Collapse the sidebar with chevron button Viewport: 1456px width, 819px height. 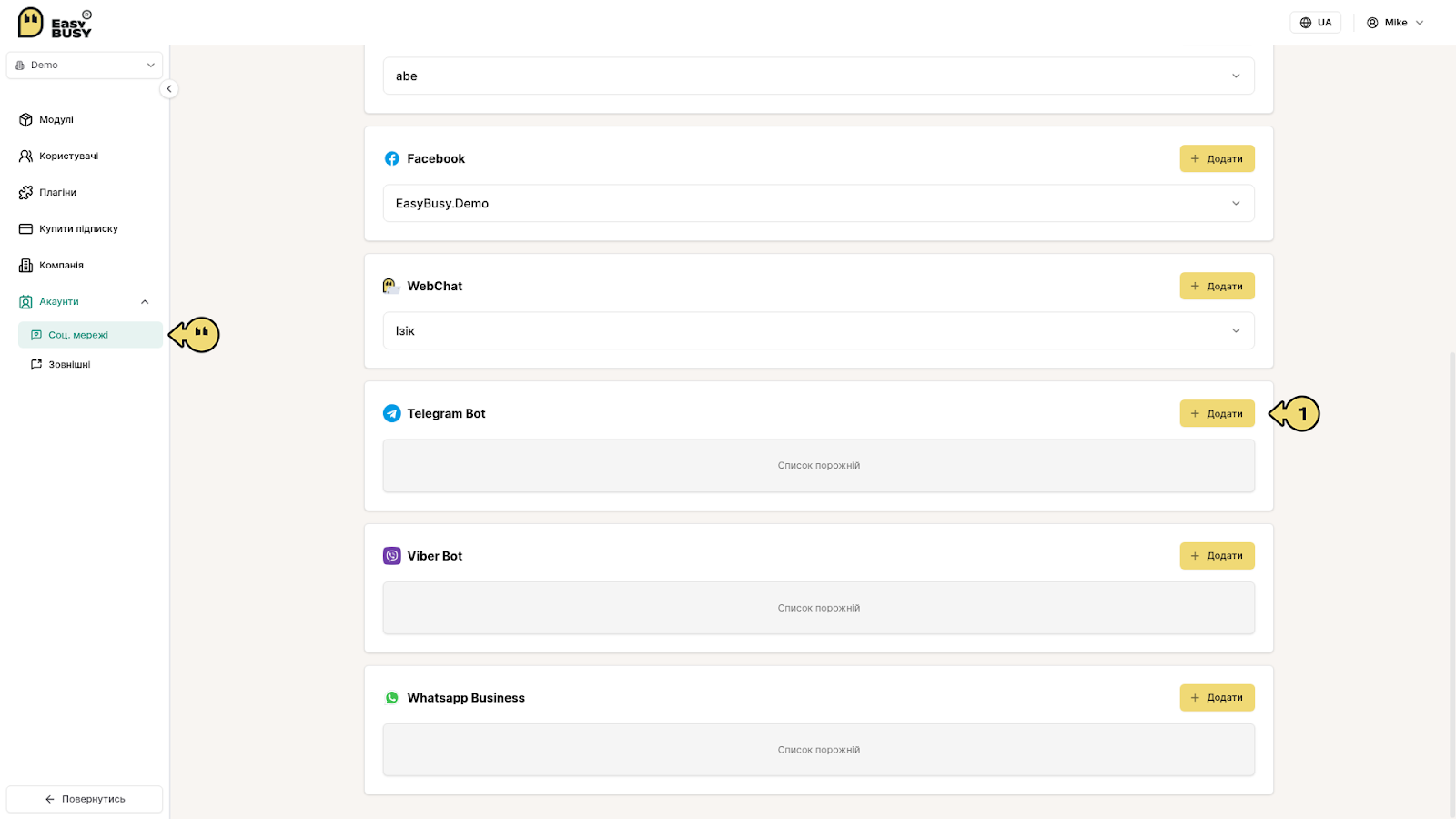(169, 88)
